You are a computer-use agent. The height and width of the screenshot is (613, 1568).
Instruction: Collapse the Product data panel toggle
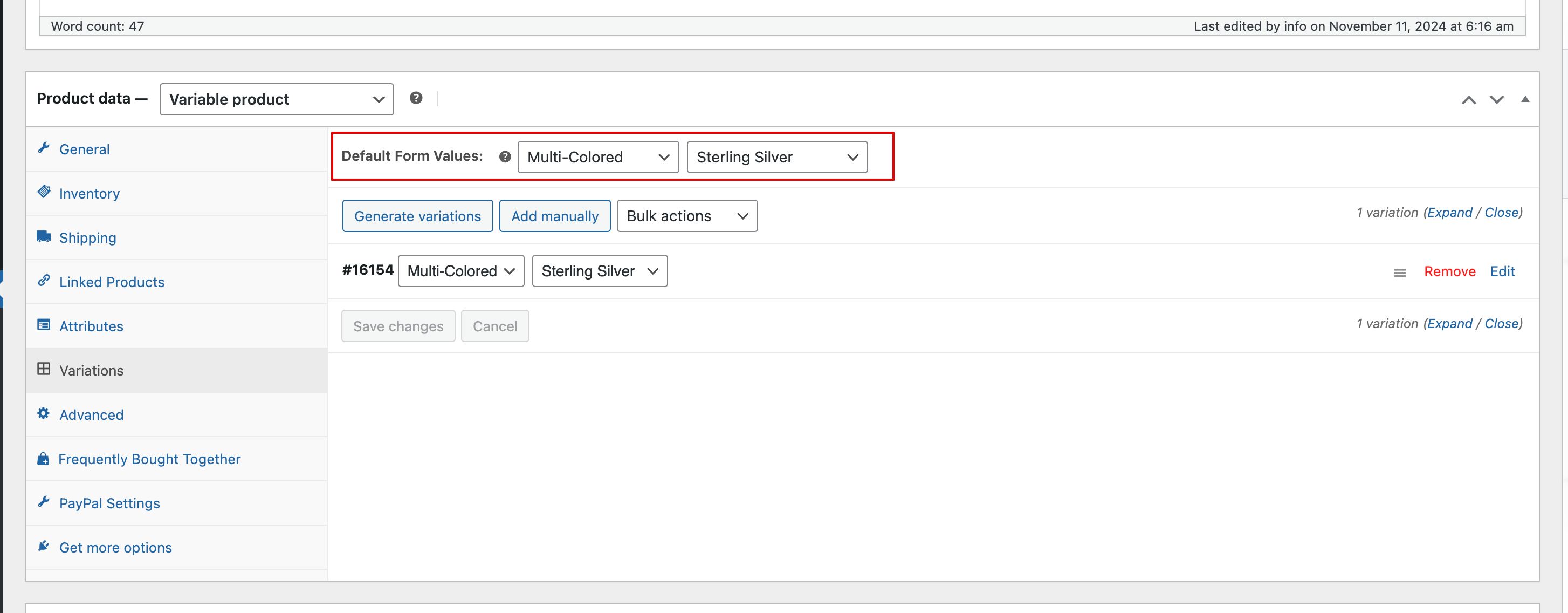pos(1525,99)
